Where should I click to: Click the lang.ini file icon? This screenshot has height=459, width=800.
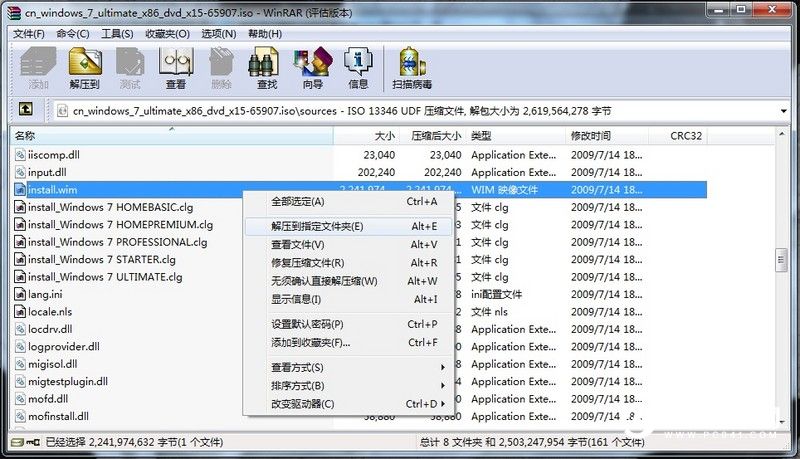(20, 294)
